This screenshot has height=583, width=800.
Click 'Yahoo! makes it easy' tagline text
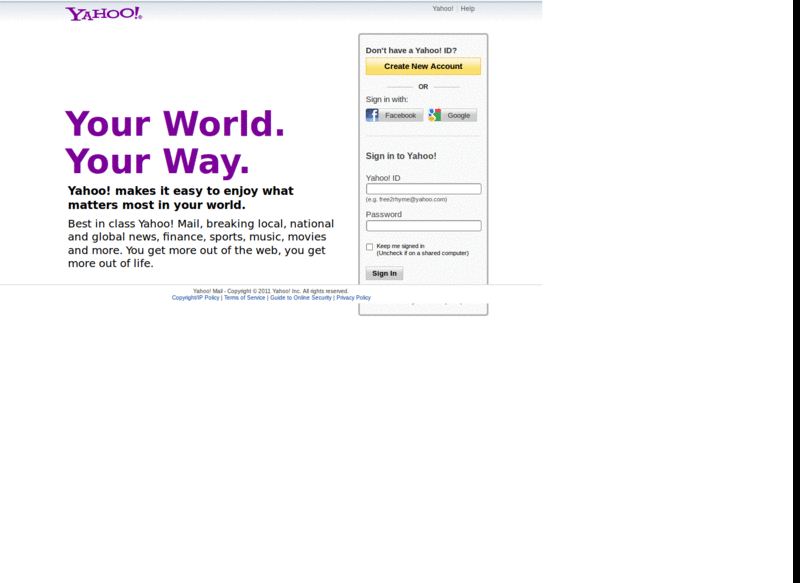tap(181, 198)
